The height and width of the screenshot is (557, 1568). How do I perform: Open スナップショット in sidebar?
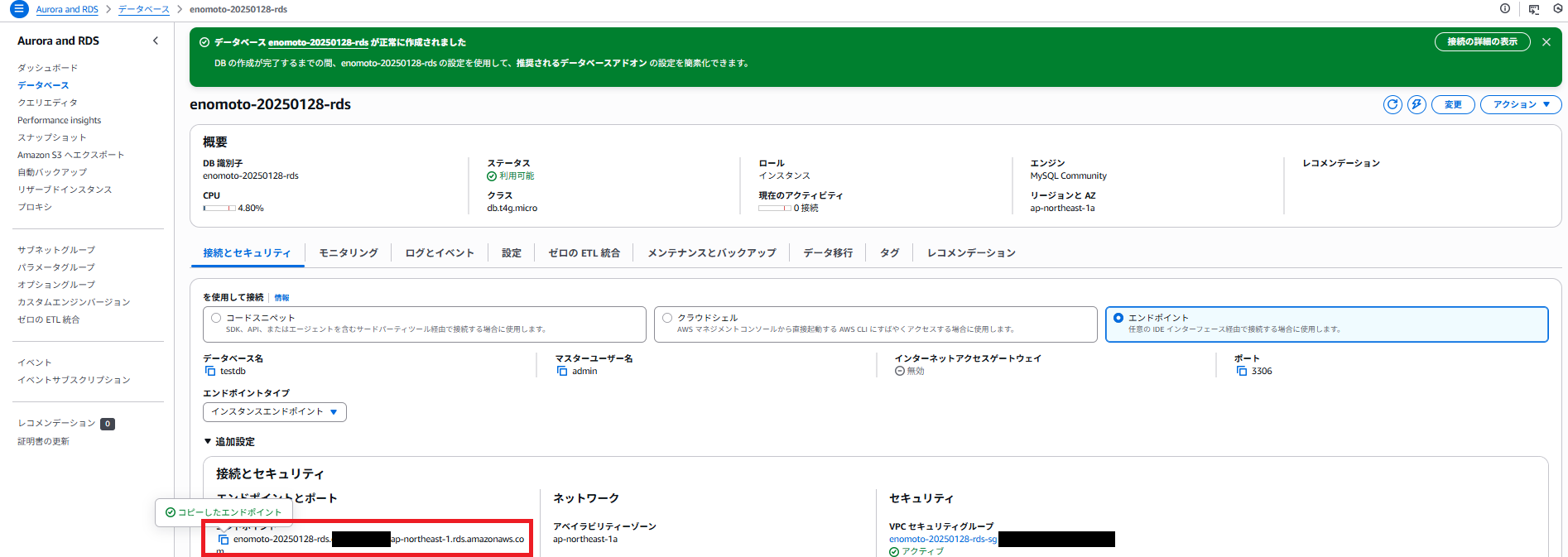[x=52, y=137]
